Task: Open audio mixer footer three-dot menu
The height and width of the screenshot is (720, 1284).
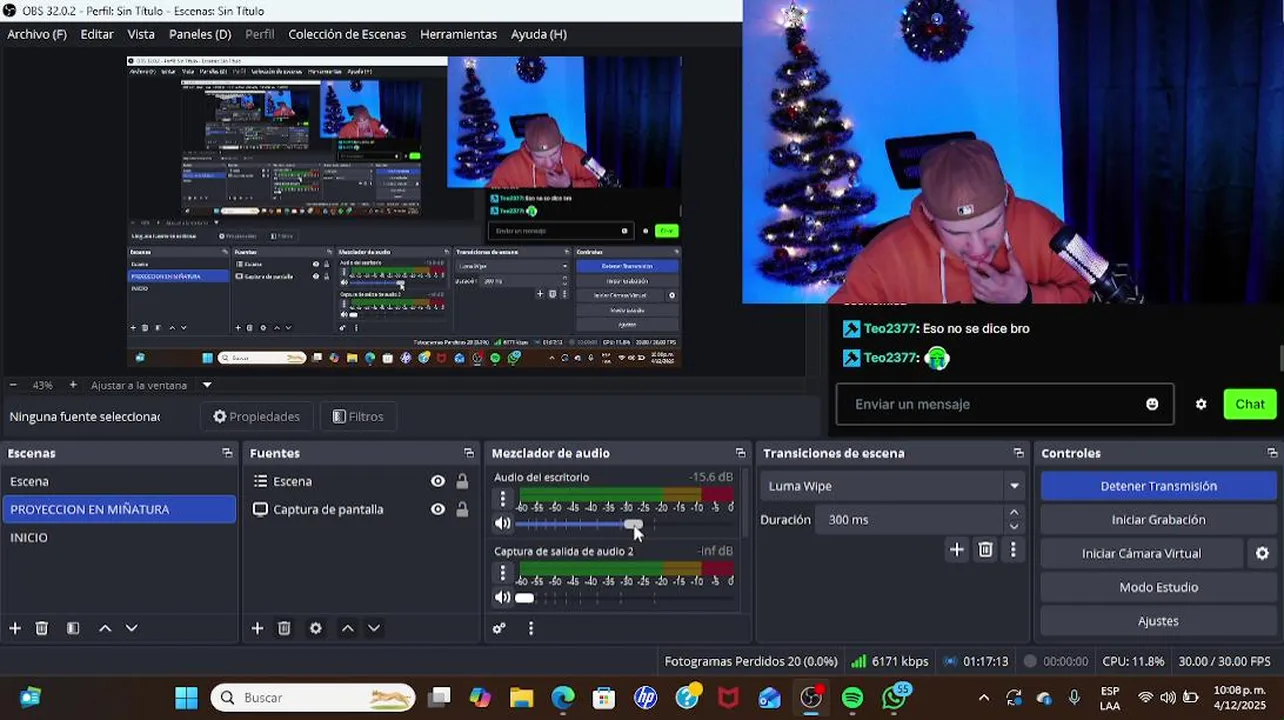Action: (531, 628)
